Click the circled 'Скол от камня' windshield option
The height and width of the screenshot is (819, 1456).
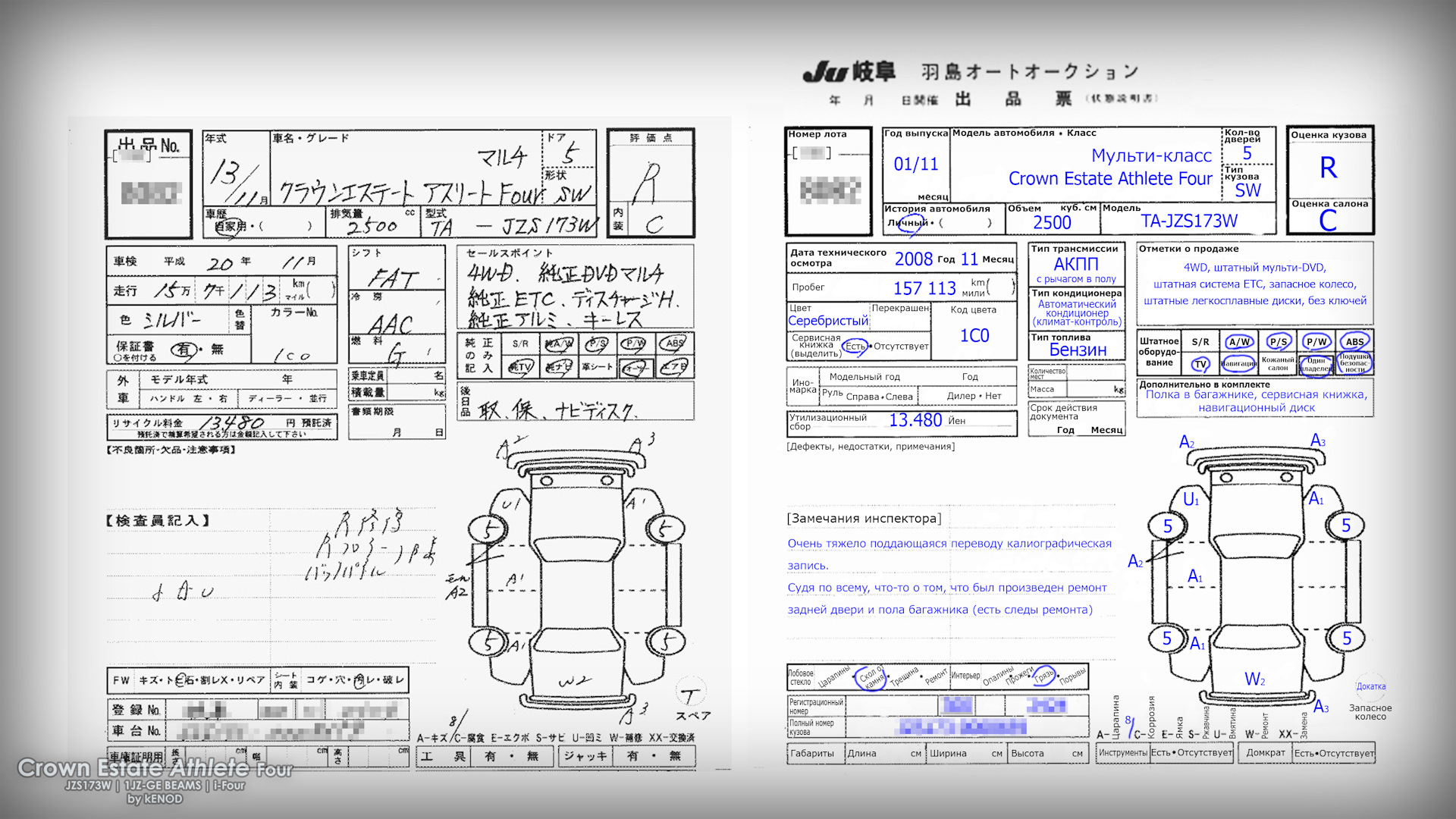[871, 677]
